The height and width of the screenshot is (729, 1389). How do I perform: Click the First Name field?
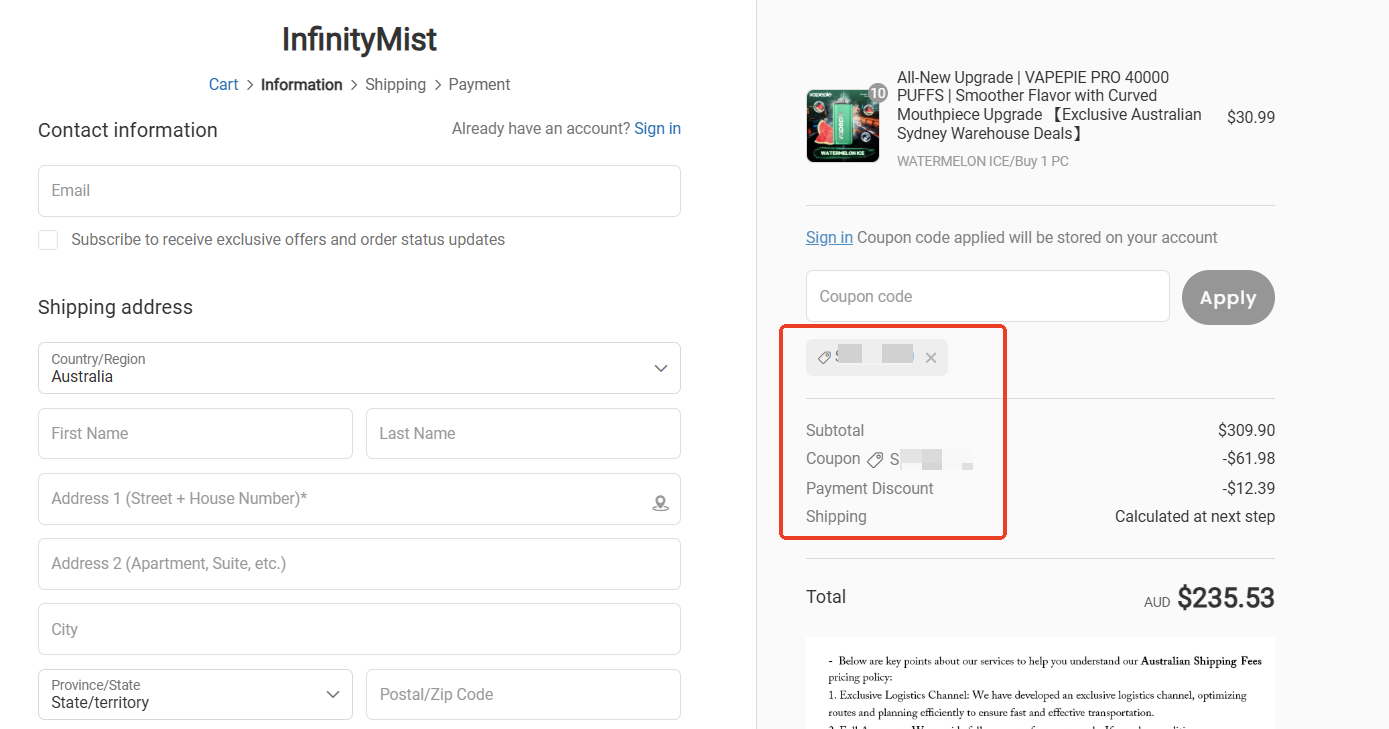pyautogui.click(x=195, y=433)
